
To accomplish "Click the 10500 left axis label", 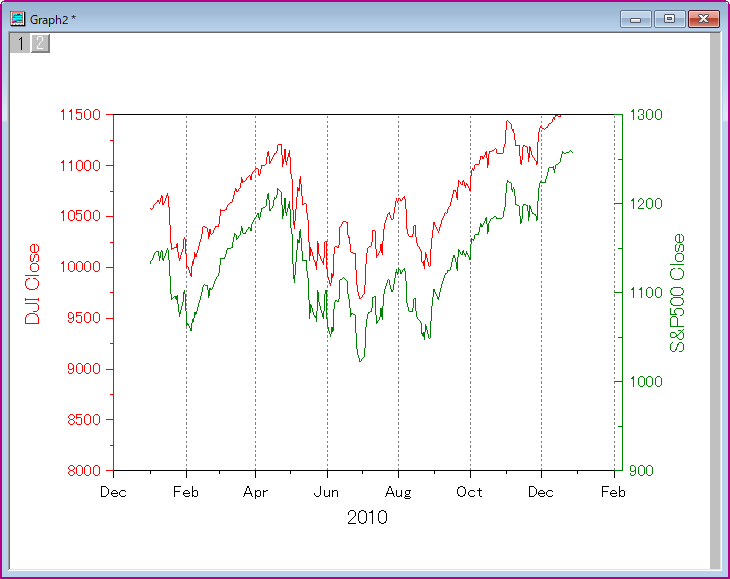I will coord(80,216).
